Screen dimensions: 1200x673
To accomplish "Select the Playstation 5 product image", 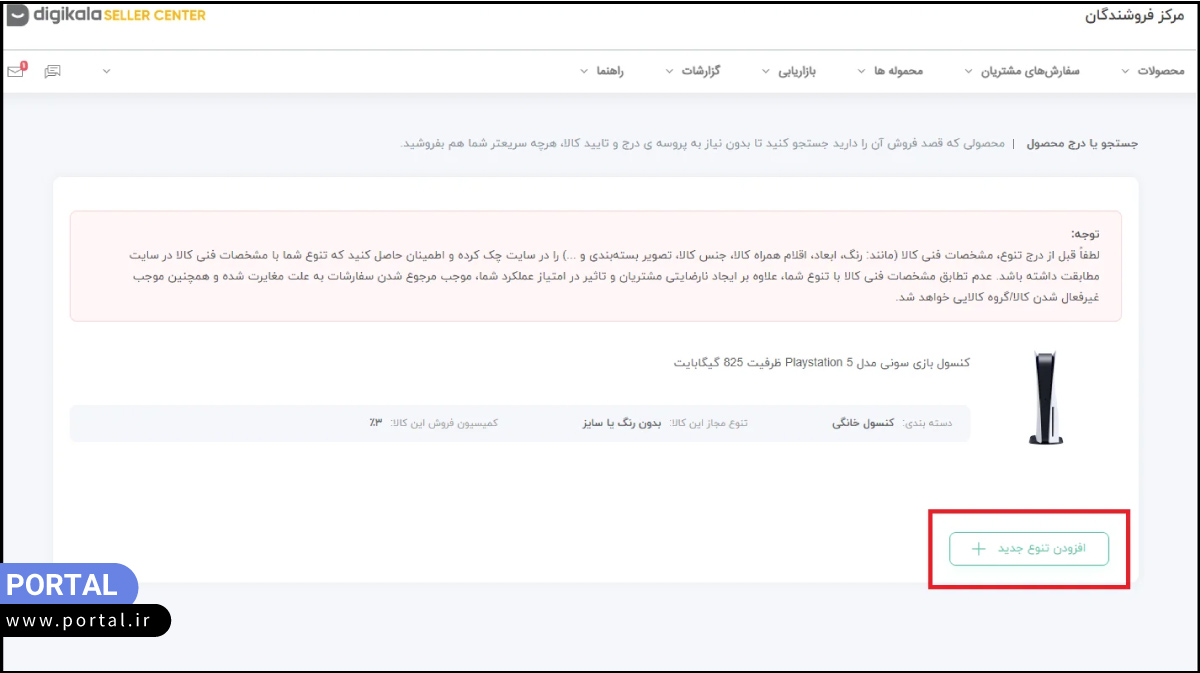I will point(1044,400).
